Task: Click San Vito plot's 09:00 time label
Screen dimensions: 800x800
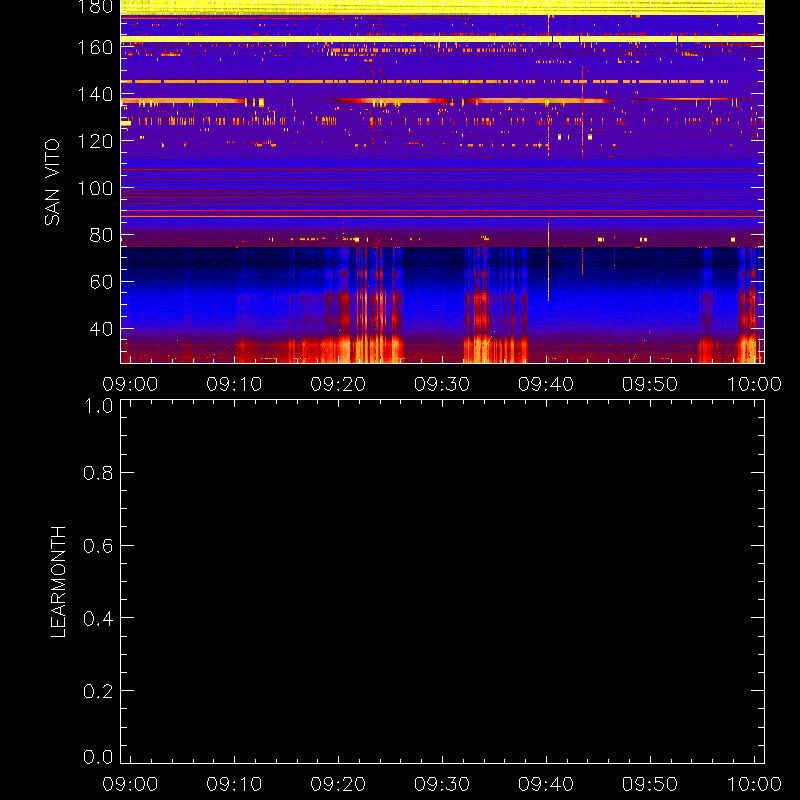Action: [130, 384]
